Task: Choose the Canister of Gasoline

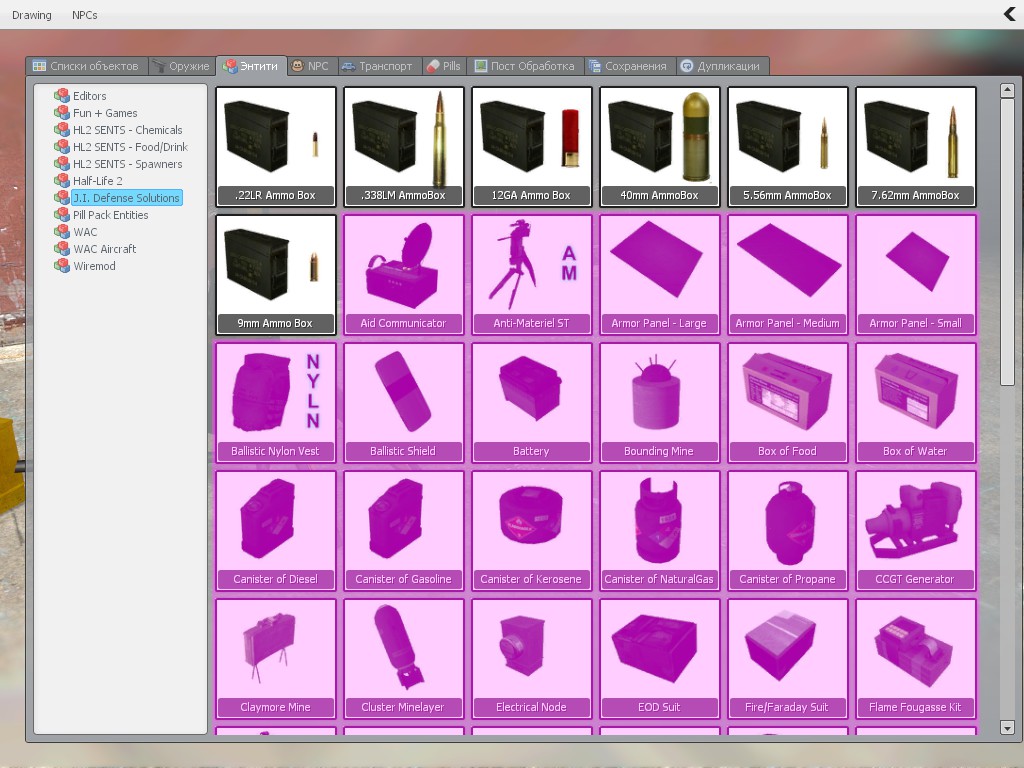Action: [404, 531]
